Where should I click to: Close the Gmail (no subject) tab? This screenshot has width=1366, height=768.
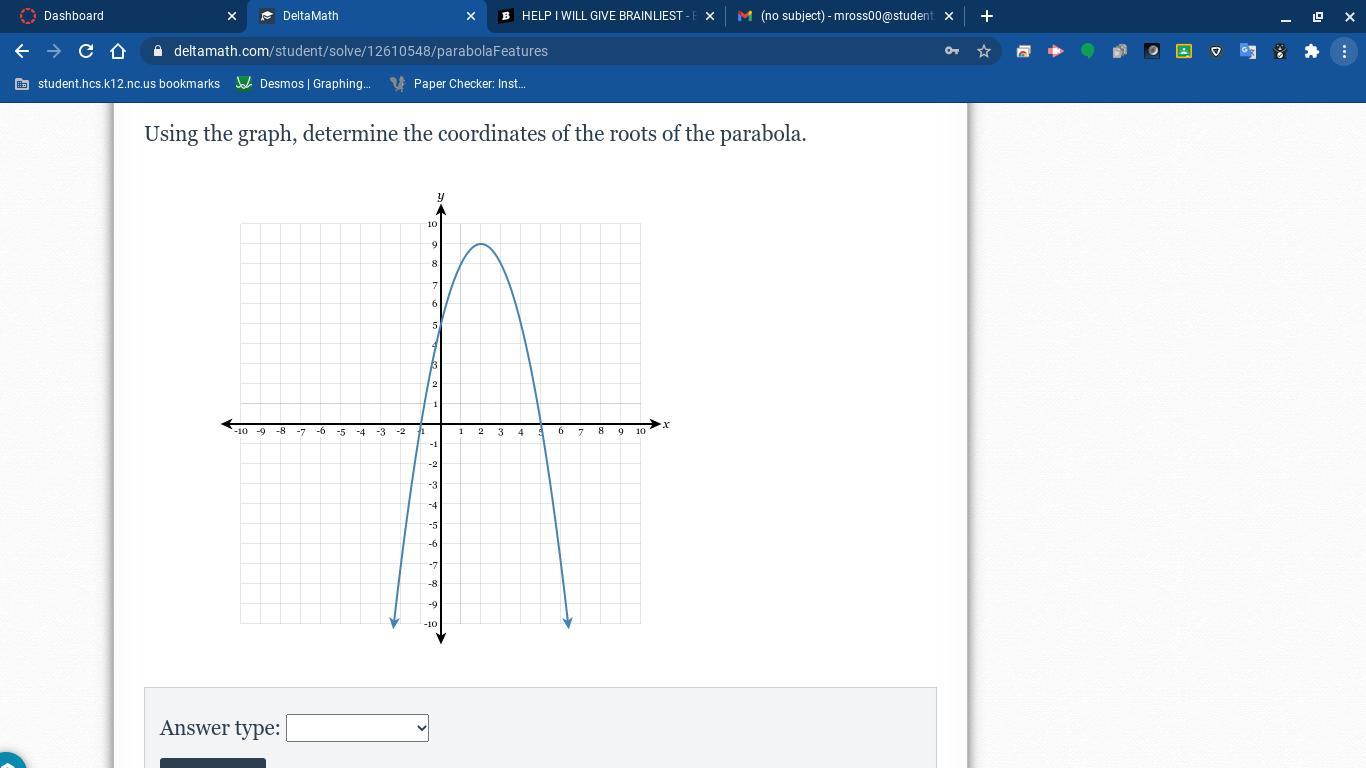click(949, 16)
